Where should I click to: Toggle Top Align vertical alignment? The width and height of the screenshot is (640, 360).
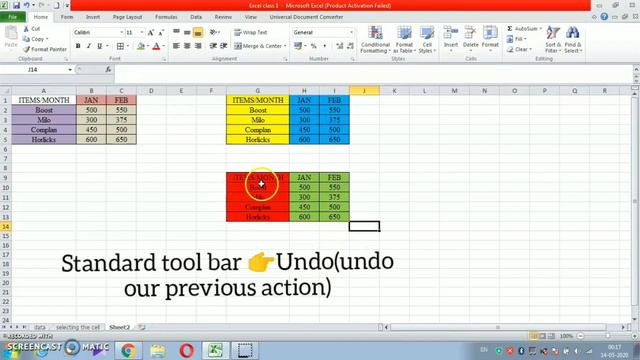point(176,32)
